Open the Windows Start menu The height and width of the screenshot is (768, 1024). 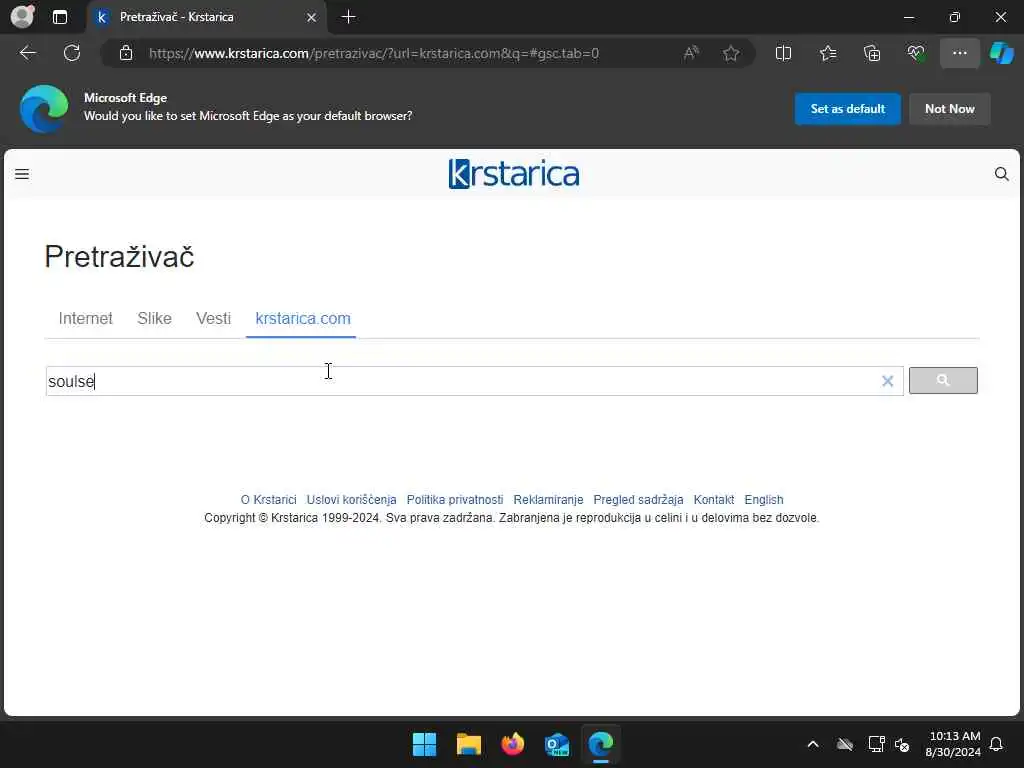coord(424,744)
